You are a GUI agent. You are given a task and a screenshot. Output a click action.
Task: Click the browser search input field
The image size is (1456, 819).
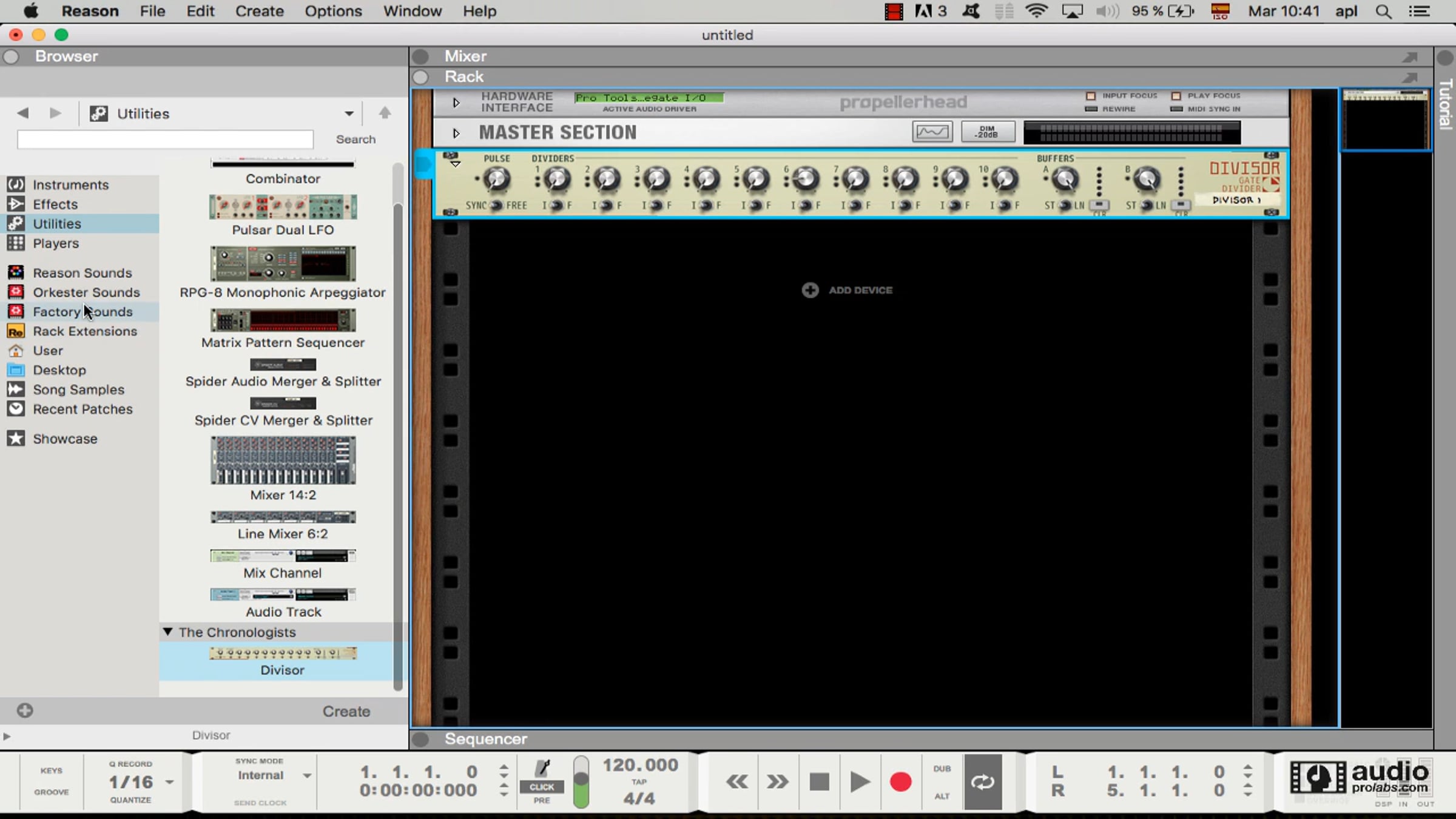165,140
